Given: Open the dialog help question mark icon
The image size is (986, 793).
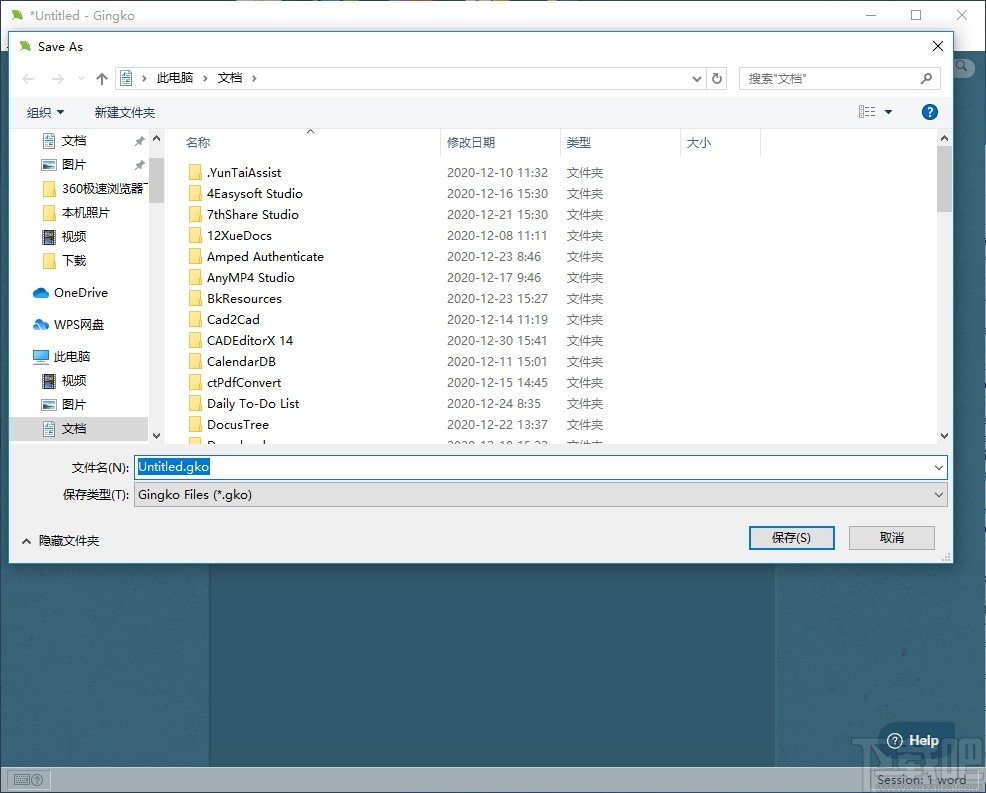Looking at the screenshot, I should pos(929,112).
